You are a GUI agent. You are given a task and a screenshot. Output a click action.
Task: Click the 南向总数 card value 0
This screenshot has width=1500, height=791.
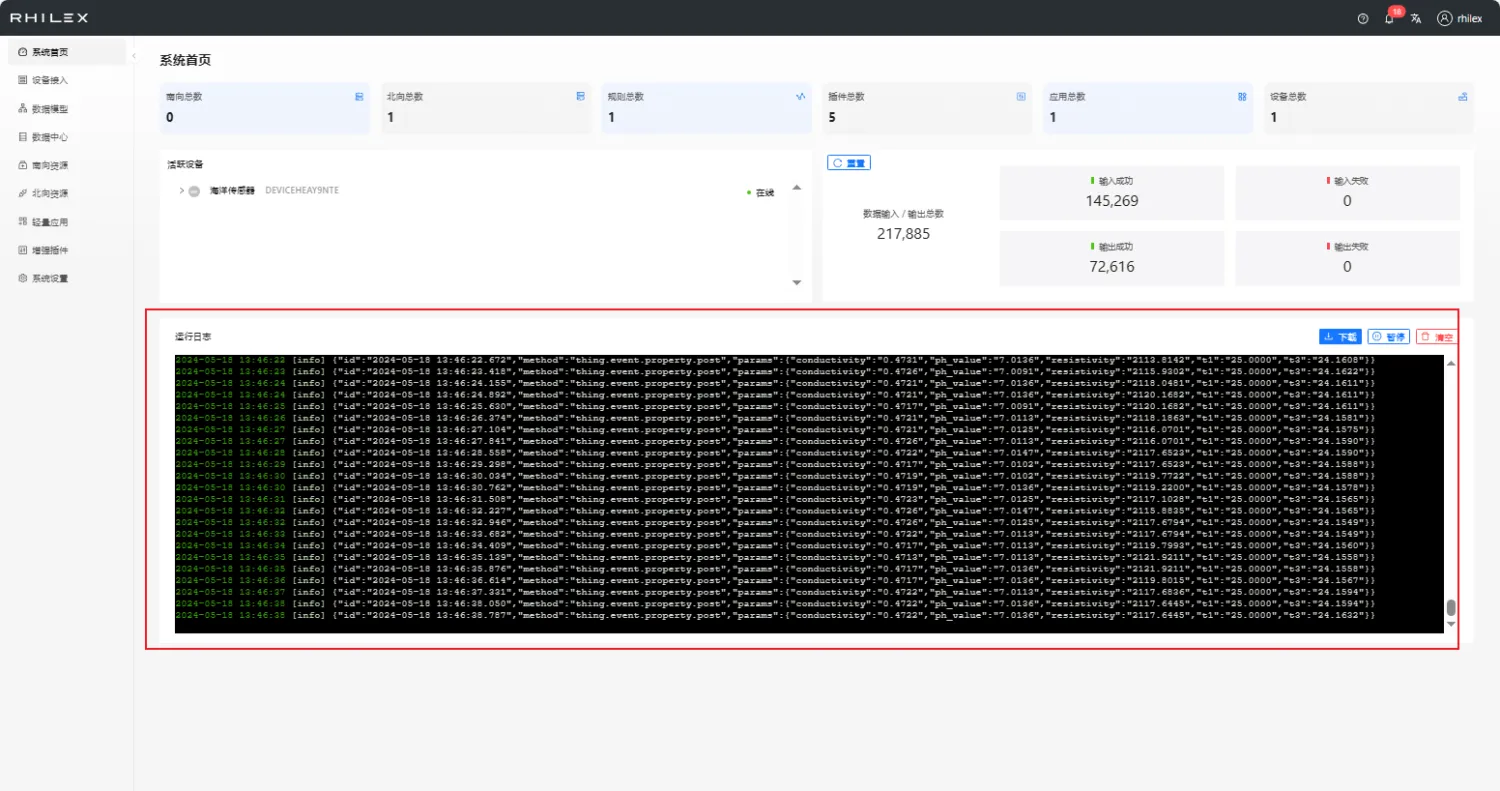coord(170,117)
